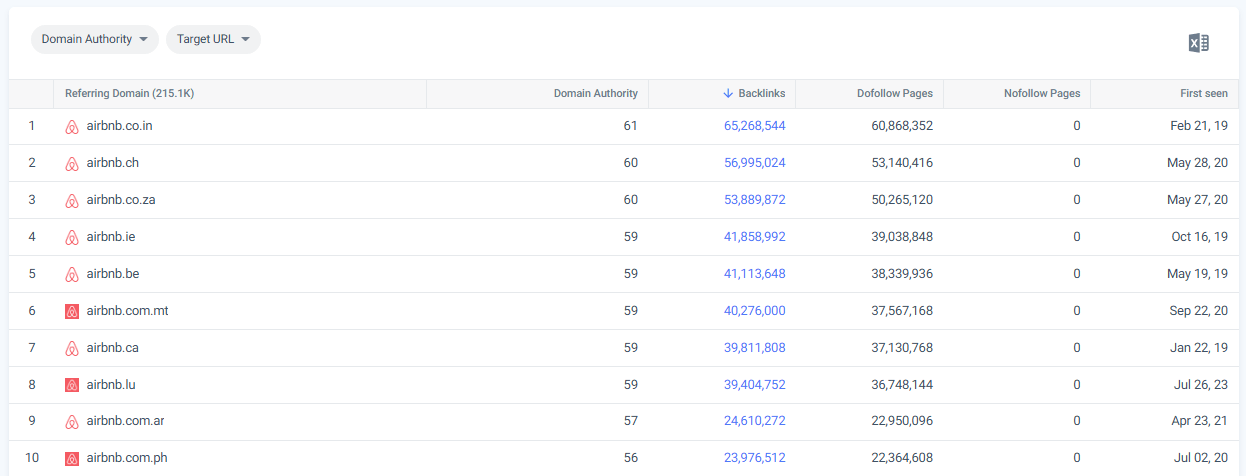Click the airbnb.com.ar favicon icon
The height and width of the screenshot is (476, 1246).
[x=72, y=422]
